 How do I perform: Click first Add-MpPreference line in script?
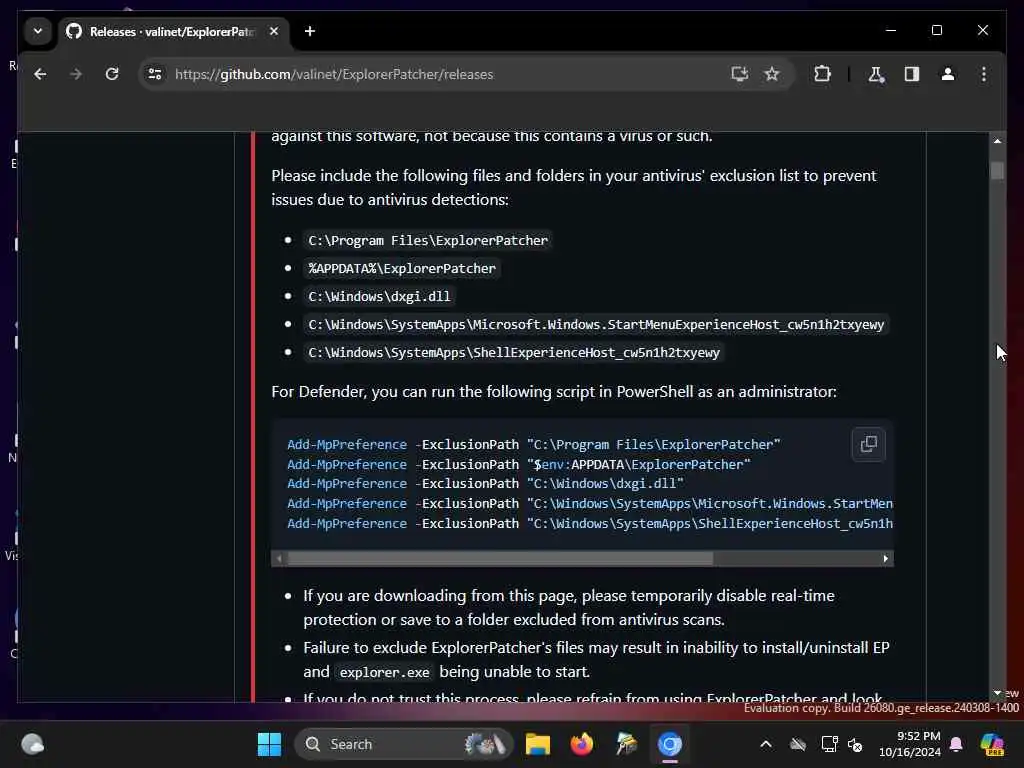534,444
